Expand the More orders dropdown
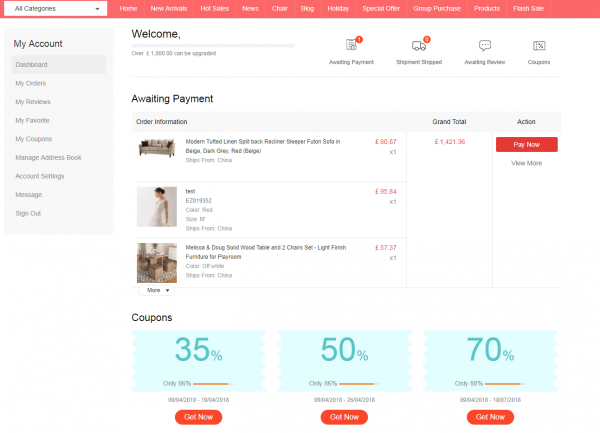The image size is (600, 433). point(155,290)
